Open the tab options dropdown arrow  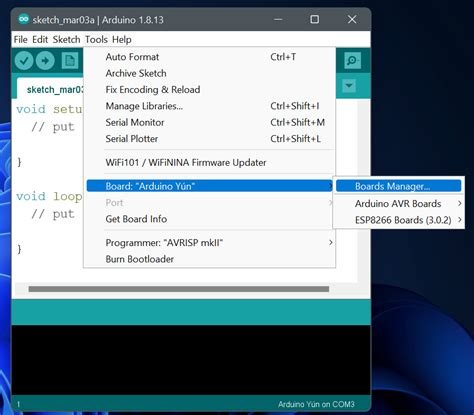point(349,86)
